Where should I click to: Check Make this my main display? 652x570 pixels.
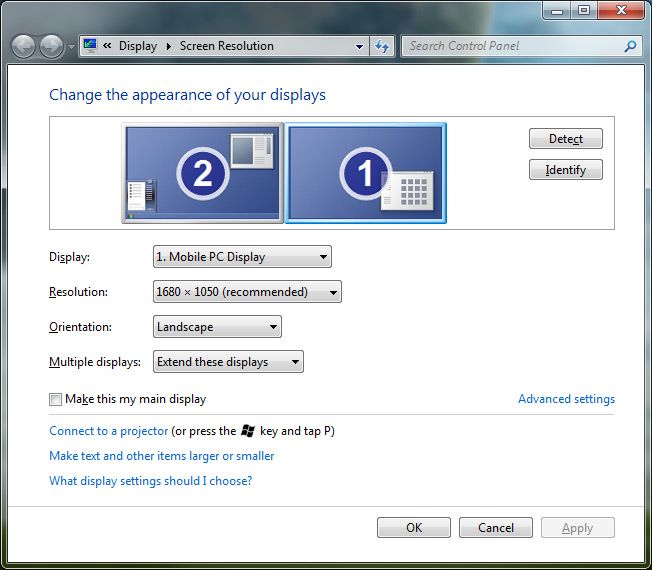[55, 400]
